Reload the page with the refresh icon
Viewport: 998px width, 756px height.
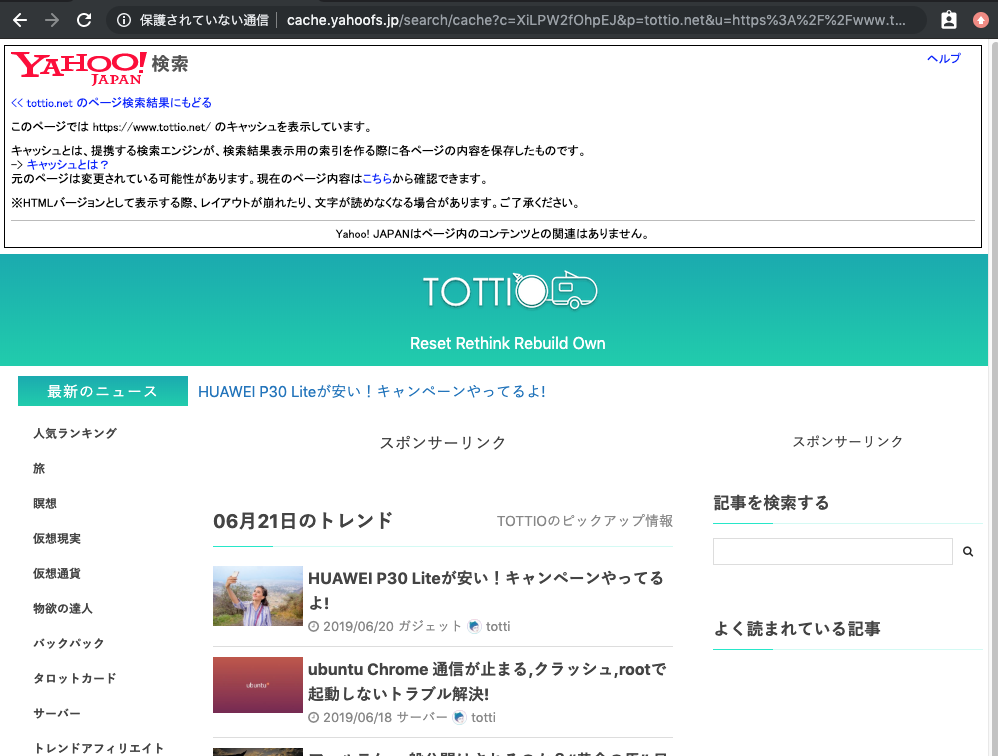84,20
